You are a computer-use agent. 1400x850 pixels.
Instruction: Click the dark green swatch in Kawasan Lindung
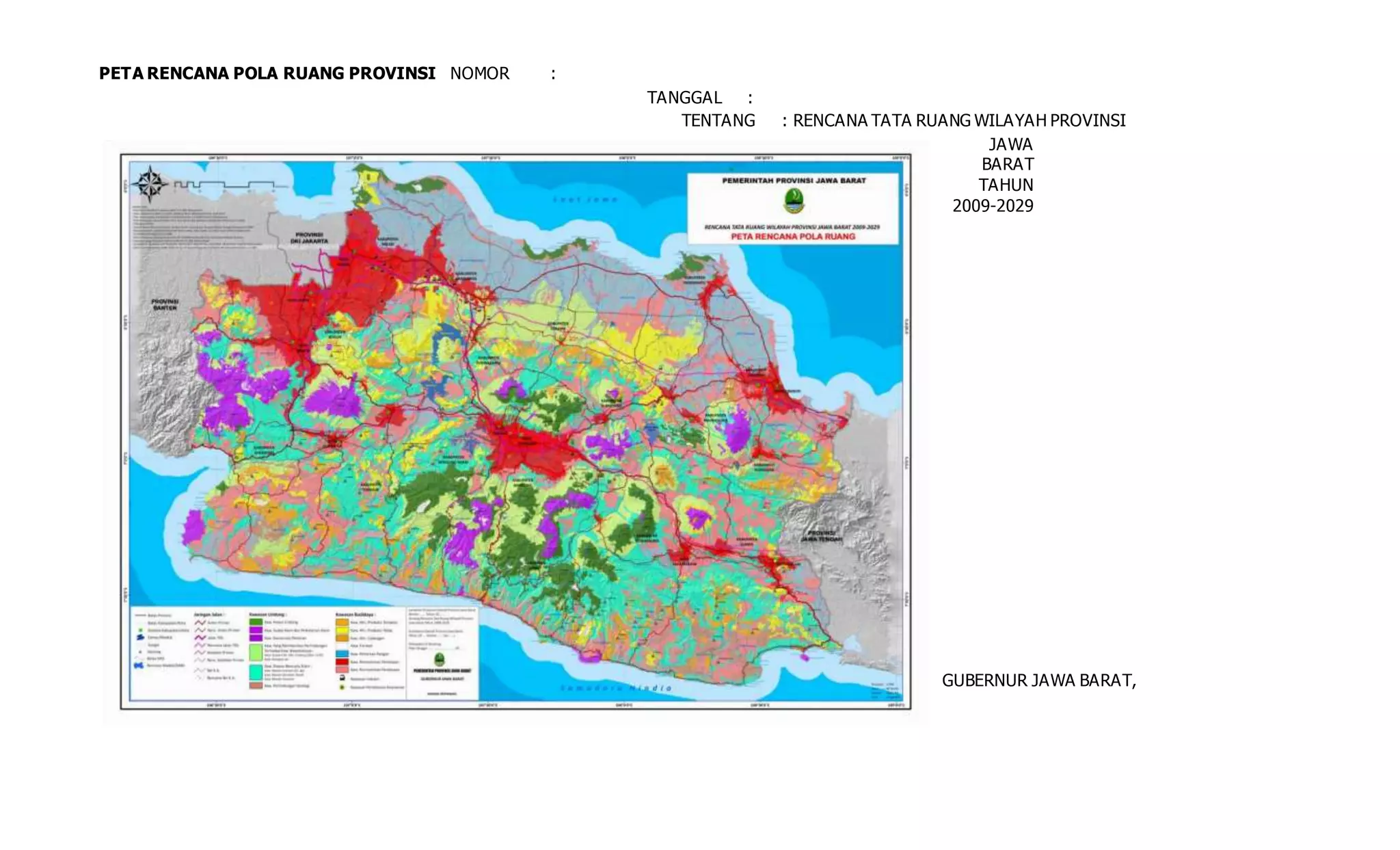[256, 622]
